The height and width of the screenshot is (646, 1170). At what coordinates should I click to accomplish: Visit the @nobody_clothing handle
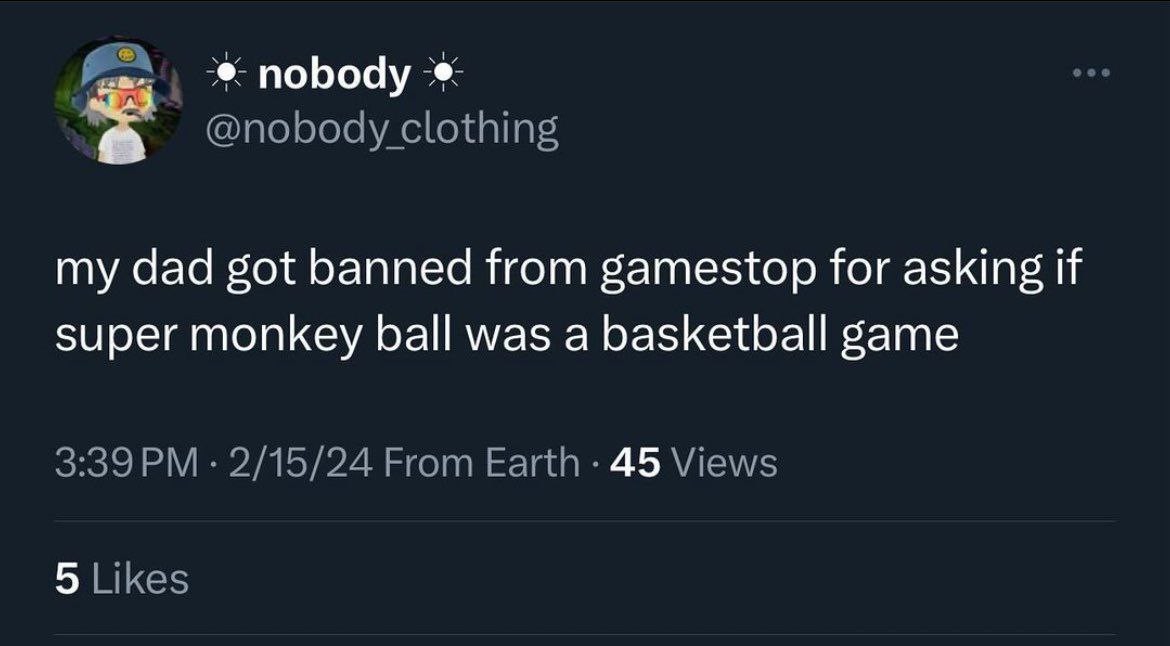381,129
